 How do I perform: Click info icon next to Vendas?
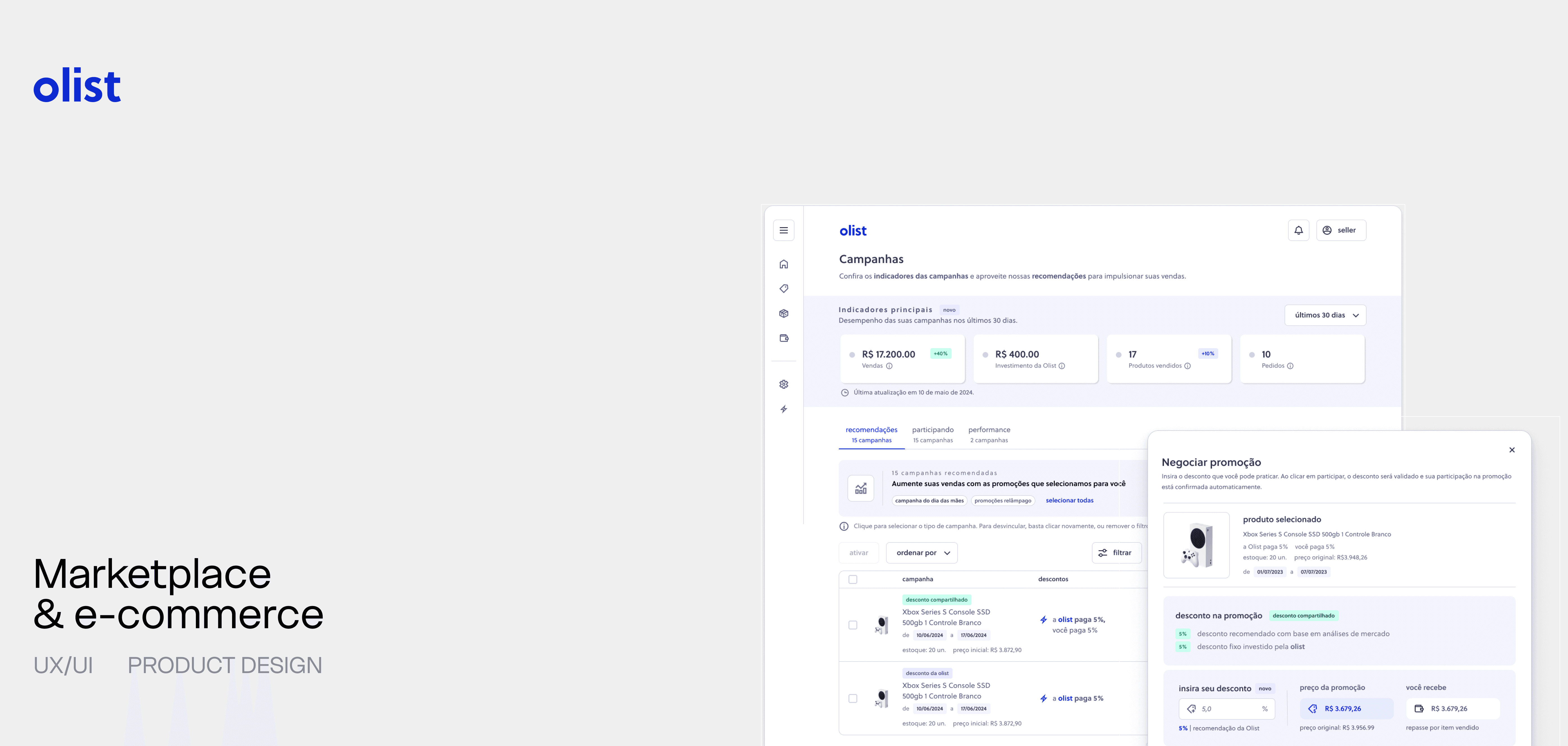(x=889, y=366)
